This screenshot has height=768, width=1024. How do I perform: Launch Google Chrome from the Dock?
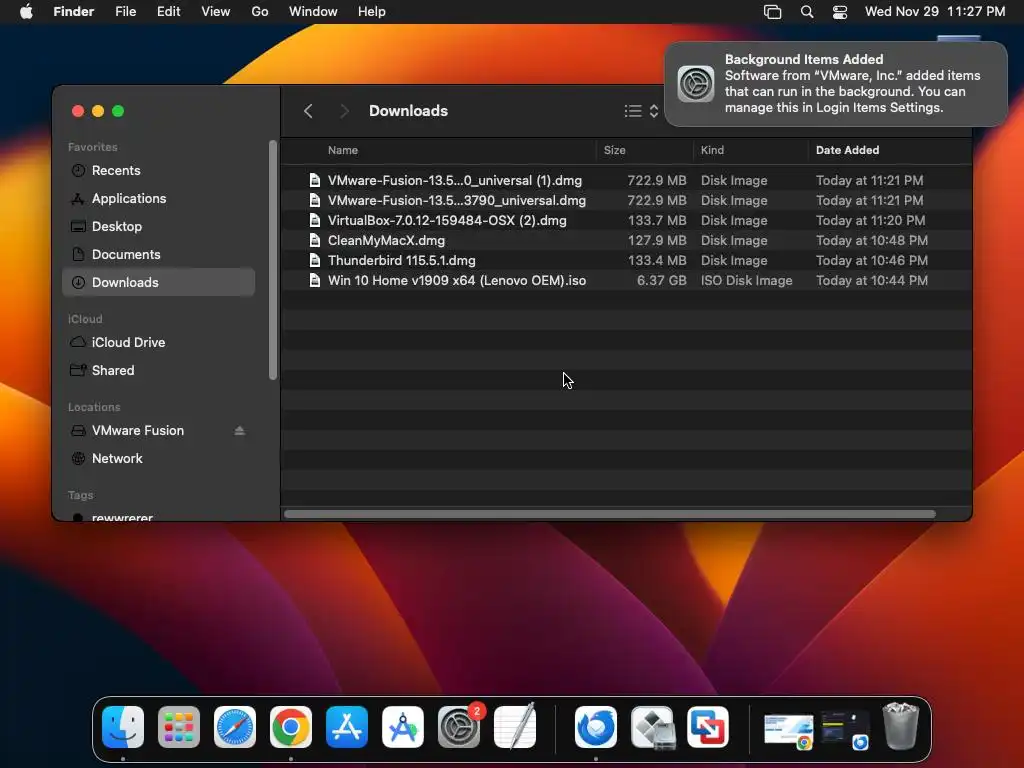(291, 727)
